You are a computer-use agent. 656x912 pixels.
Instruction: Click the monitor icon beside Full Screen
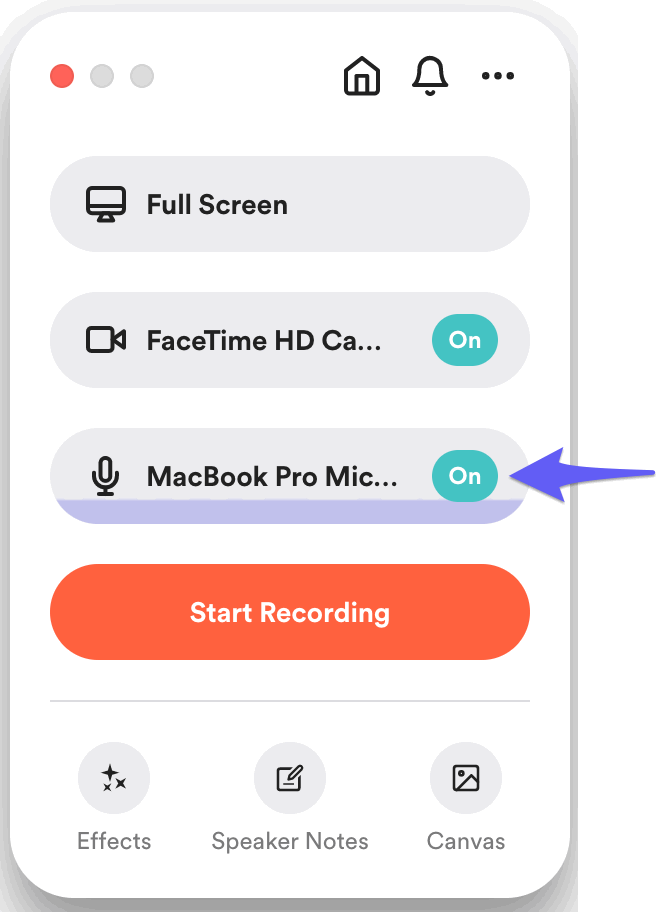pos(105,205)
